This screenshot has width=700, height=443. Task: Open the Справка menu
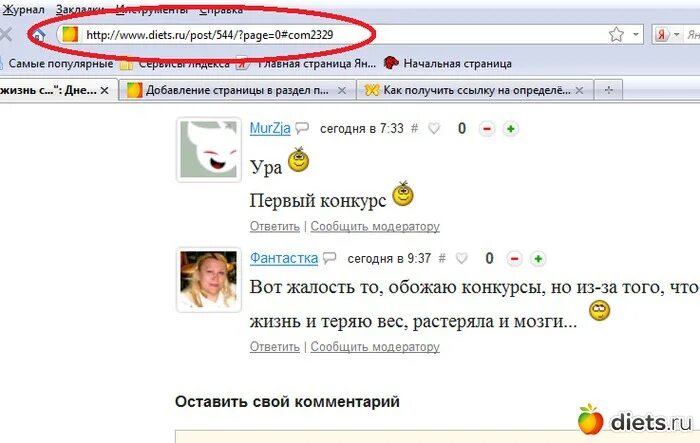(221, 9)
